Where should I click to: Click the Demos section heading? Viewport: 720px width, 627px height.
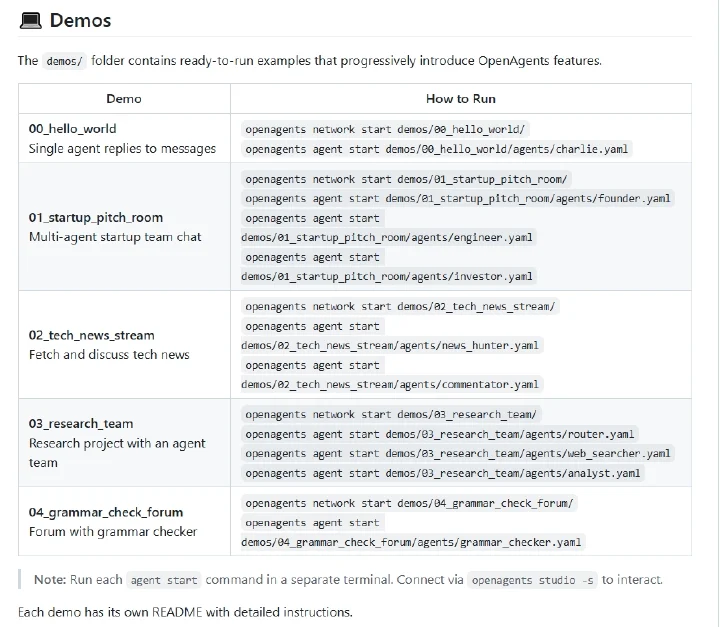click(80, 21)
